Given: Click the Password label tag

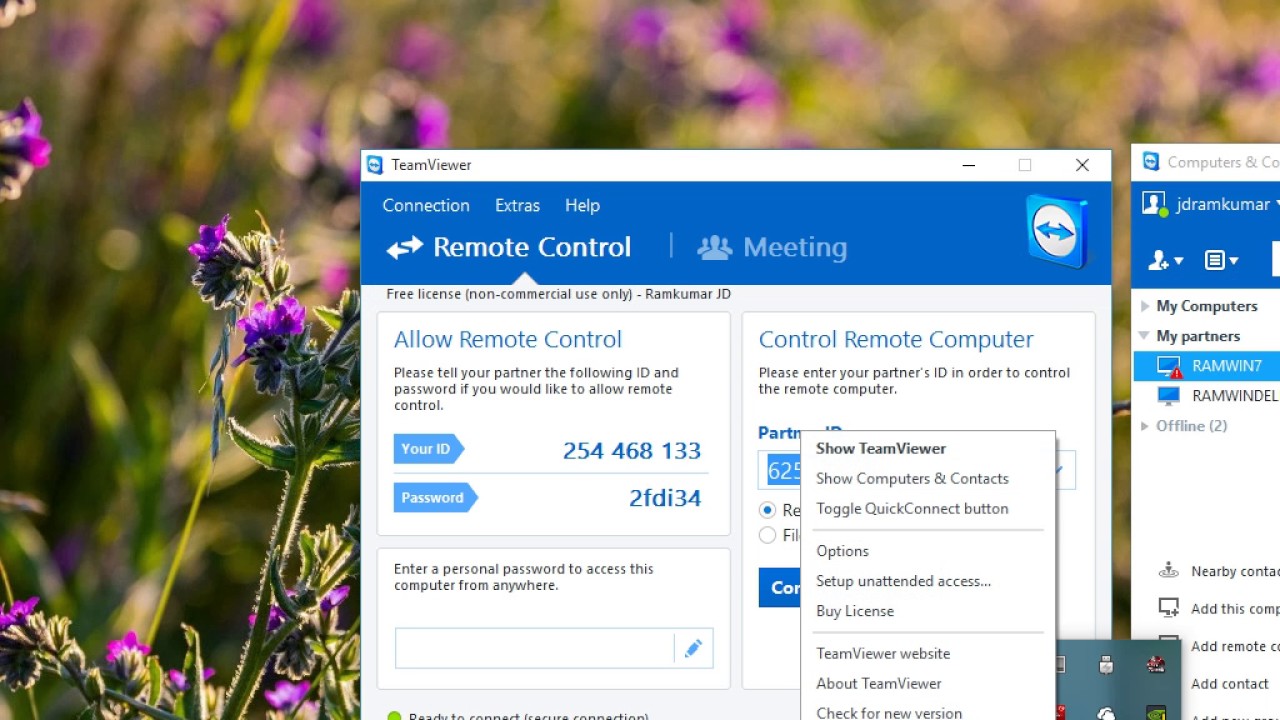Looking at the screenshot, I should (x=435, y=497).
